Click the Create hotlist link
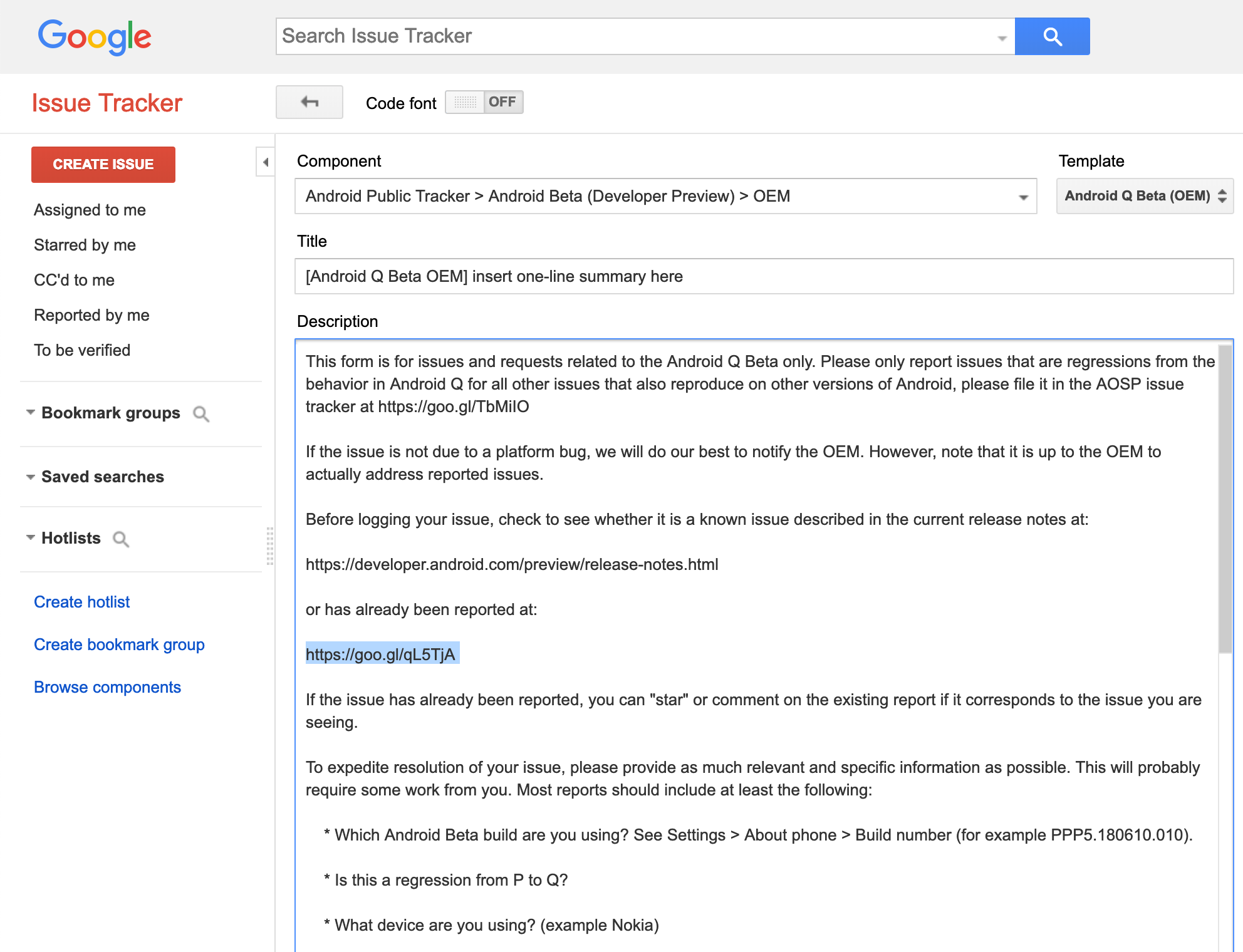Viewport: 1243px width, 952px height. 81,602
